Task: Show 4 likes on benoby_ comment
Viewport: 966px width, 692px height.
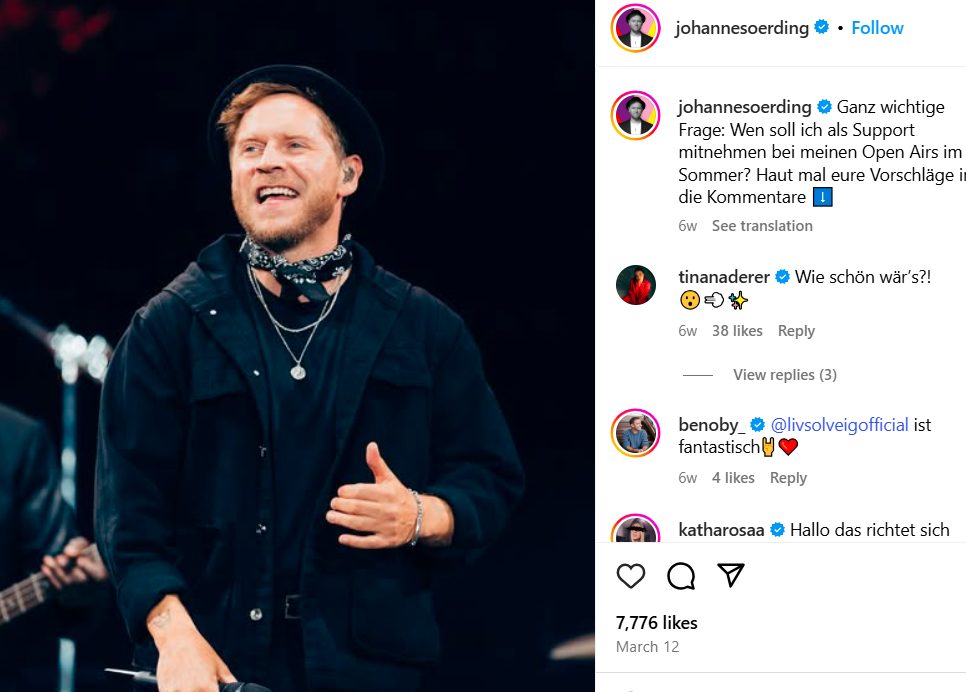Action: coord(733,478)
